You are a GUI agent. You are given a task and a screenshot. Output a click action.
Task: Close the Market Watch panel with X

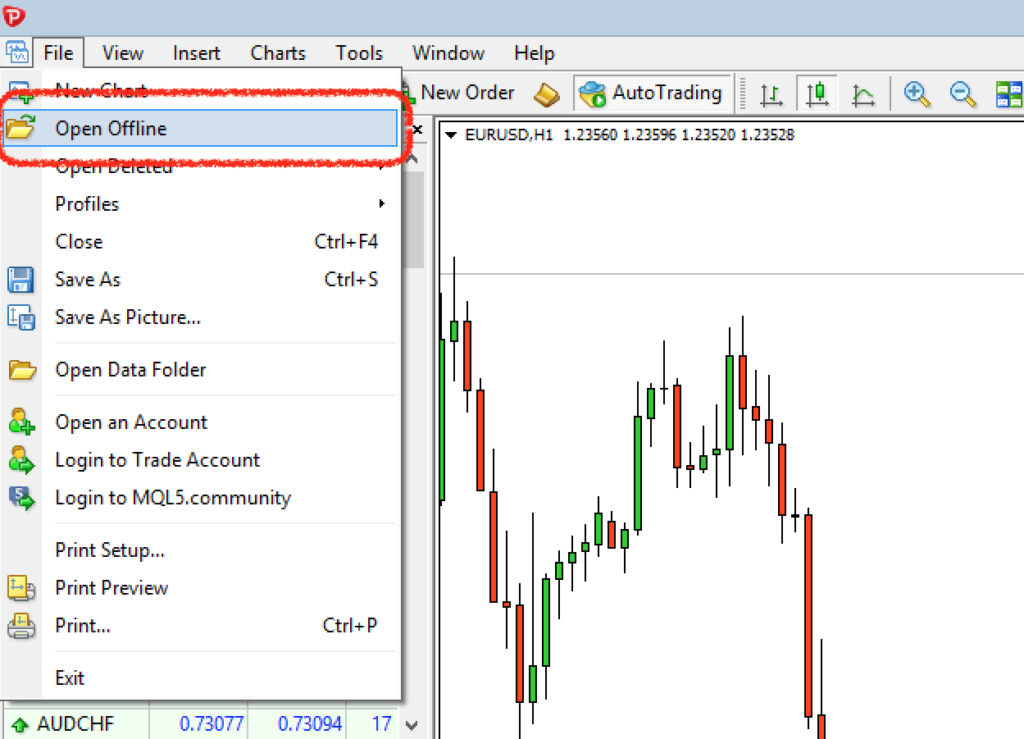coord(417,129)
